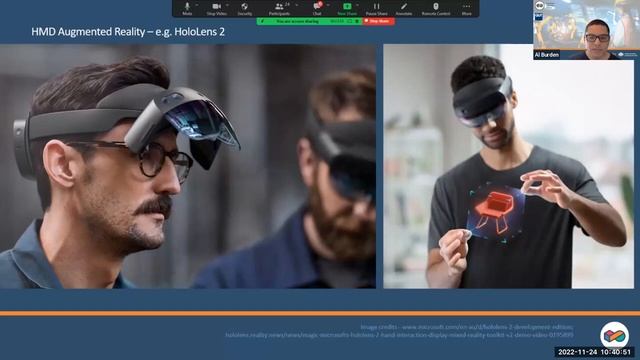
Task: Open the Chat panel
Action: pyautogui.click(x=317, y=9)
